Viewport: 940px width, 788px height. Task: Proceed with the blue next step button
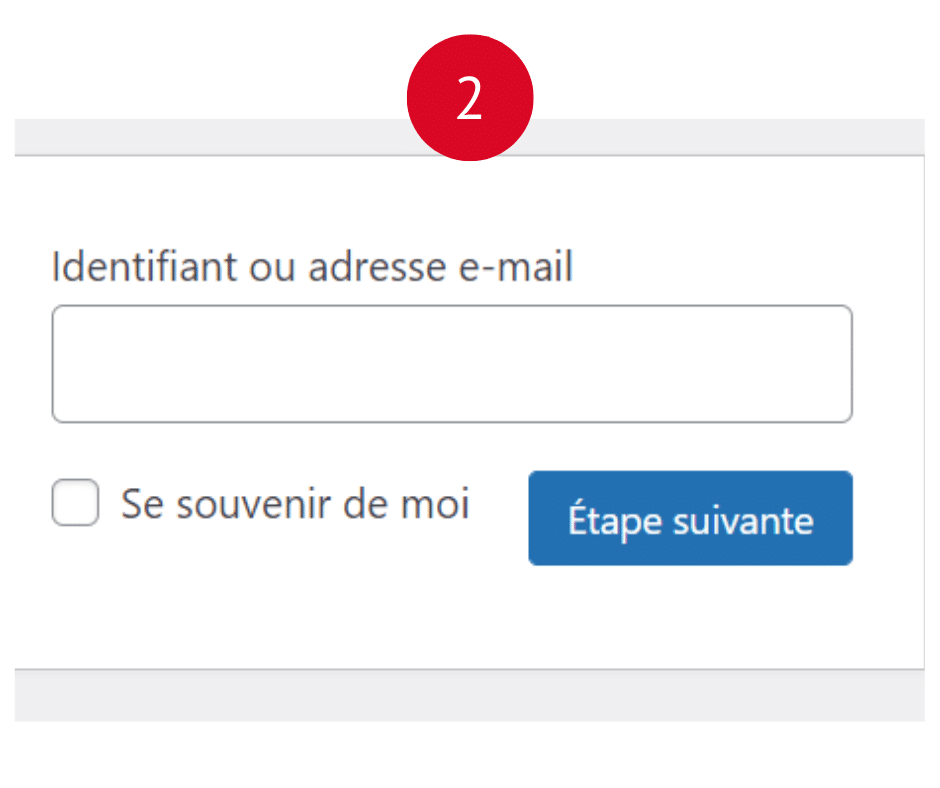click(690, 519)
